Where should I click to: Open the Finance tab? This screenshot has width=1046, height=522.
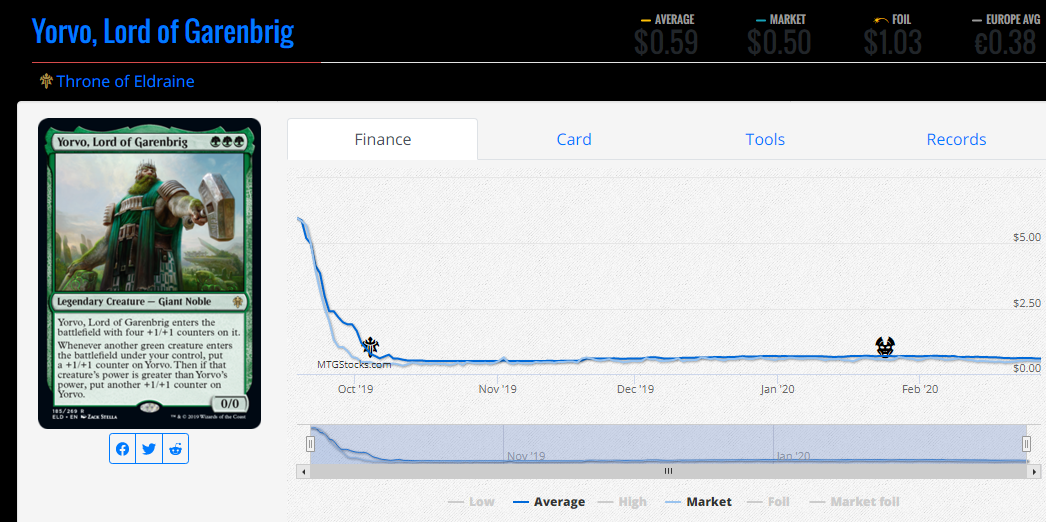383,139
